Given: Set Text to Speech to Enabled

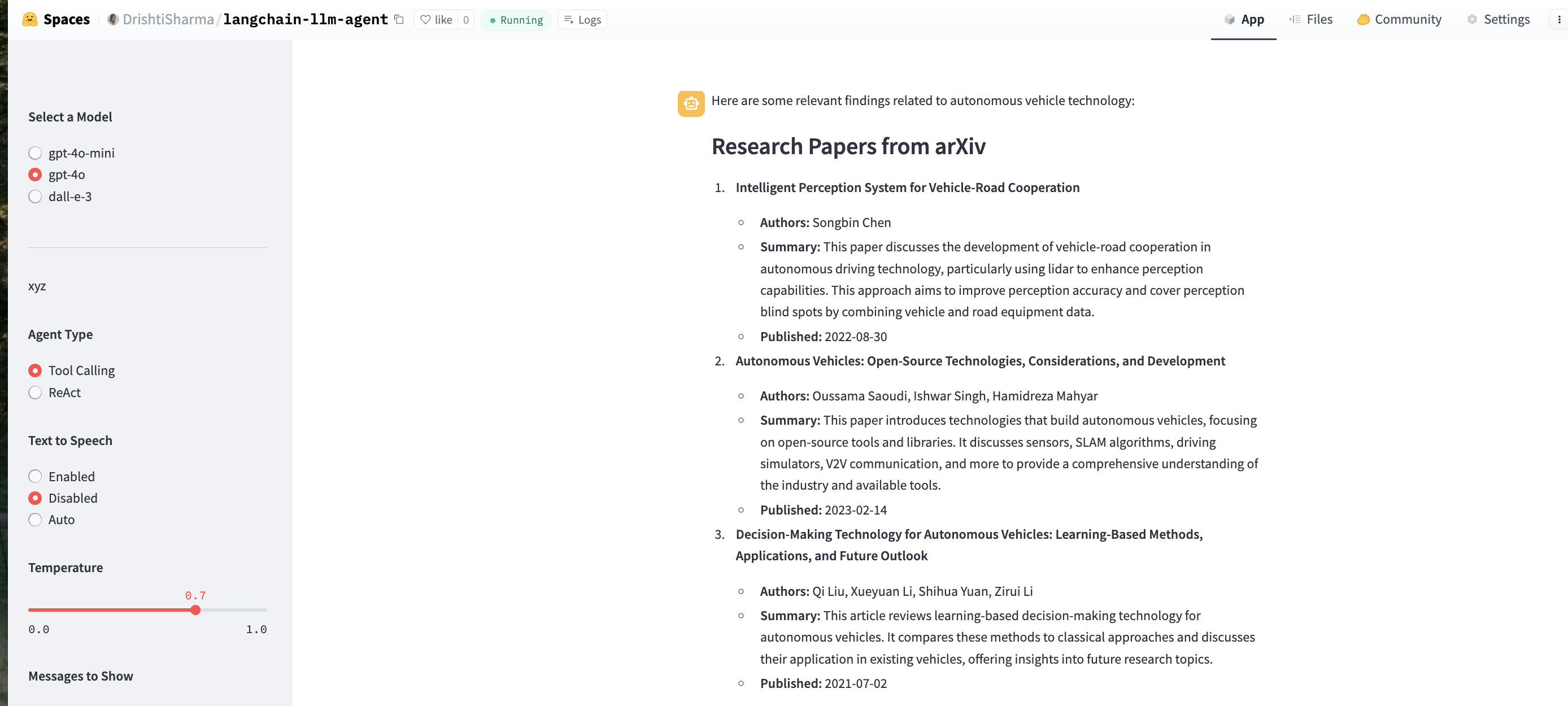Looking at the screenshot, I should pos(62,476).
